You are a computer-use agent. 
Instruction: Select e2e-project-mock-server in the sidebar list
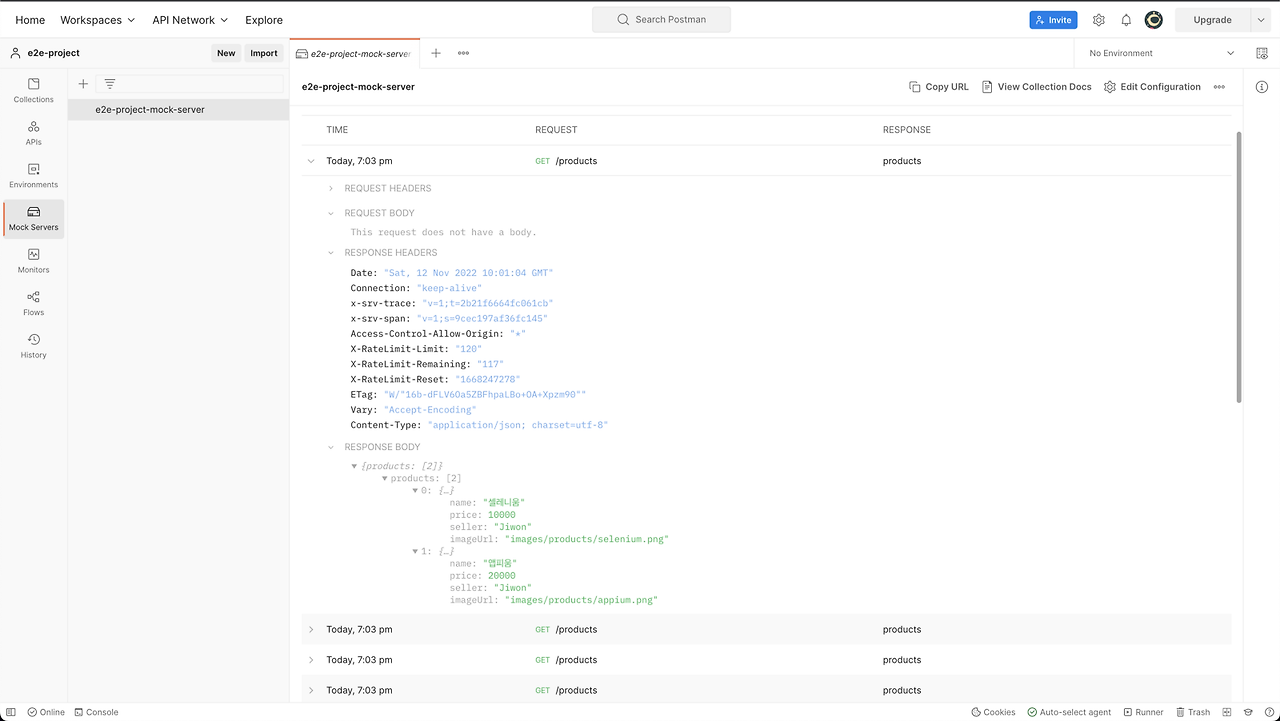click(178, 110)
